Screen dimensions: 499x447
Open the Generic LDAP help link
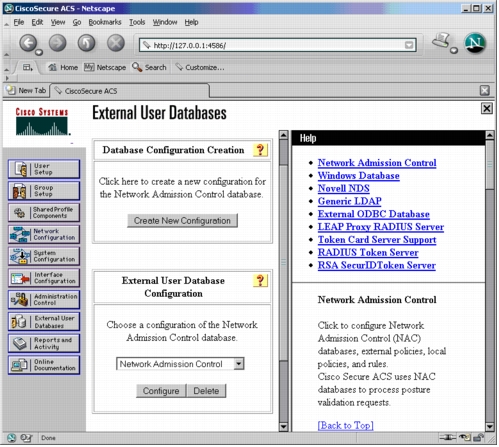(x=350, y=201)
